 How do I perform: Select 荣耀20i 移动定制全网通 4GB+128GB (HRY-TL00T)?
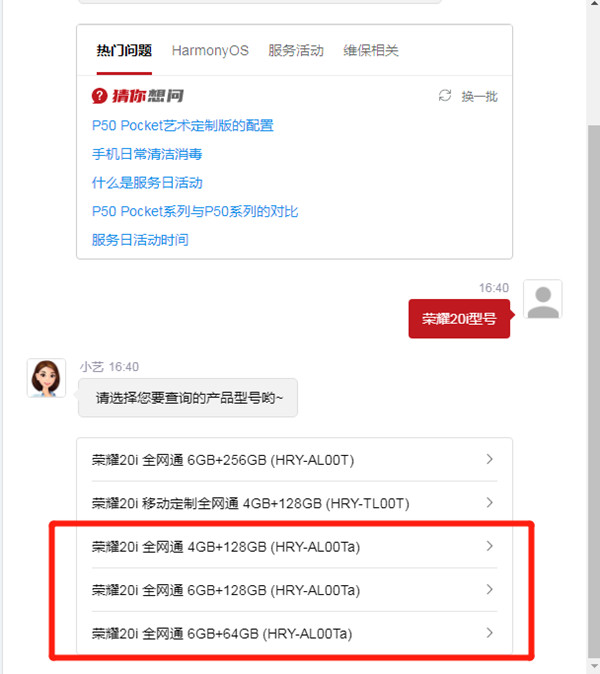[x=294, y=503]
